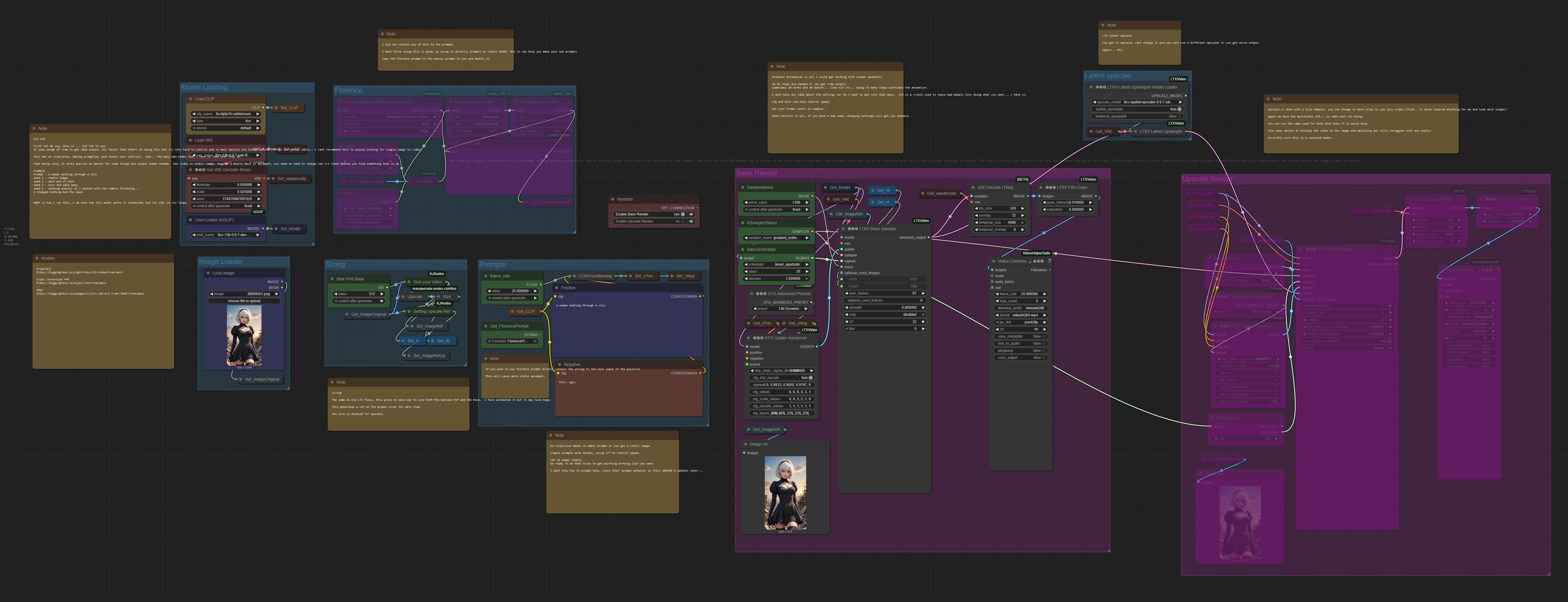Click the stg_scale_values field in STG Guider Advanced
This screenshot has width=1568, height=602.
pyautogui.click(x=782, y=399)
